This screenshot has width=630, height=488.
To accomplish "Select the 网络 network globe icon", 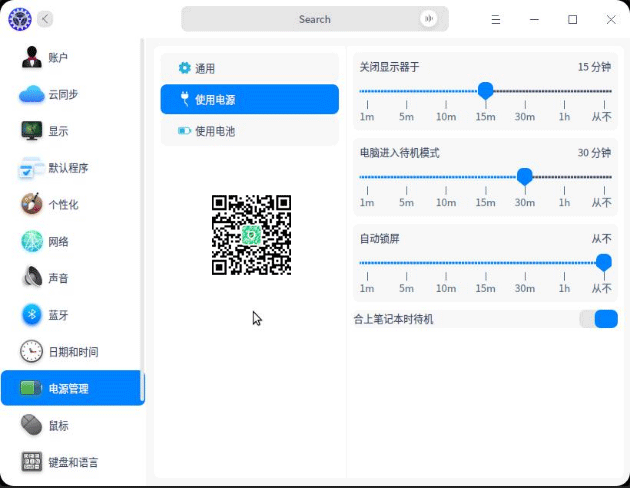I will click(x=31, y=241).
